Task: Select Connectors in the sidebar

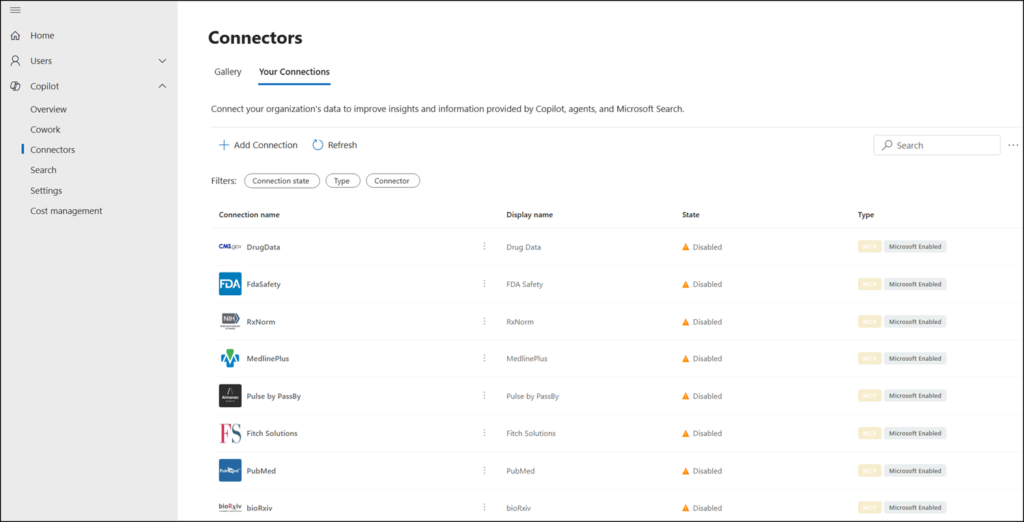Action: point(52,150)
